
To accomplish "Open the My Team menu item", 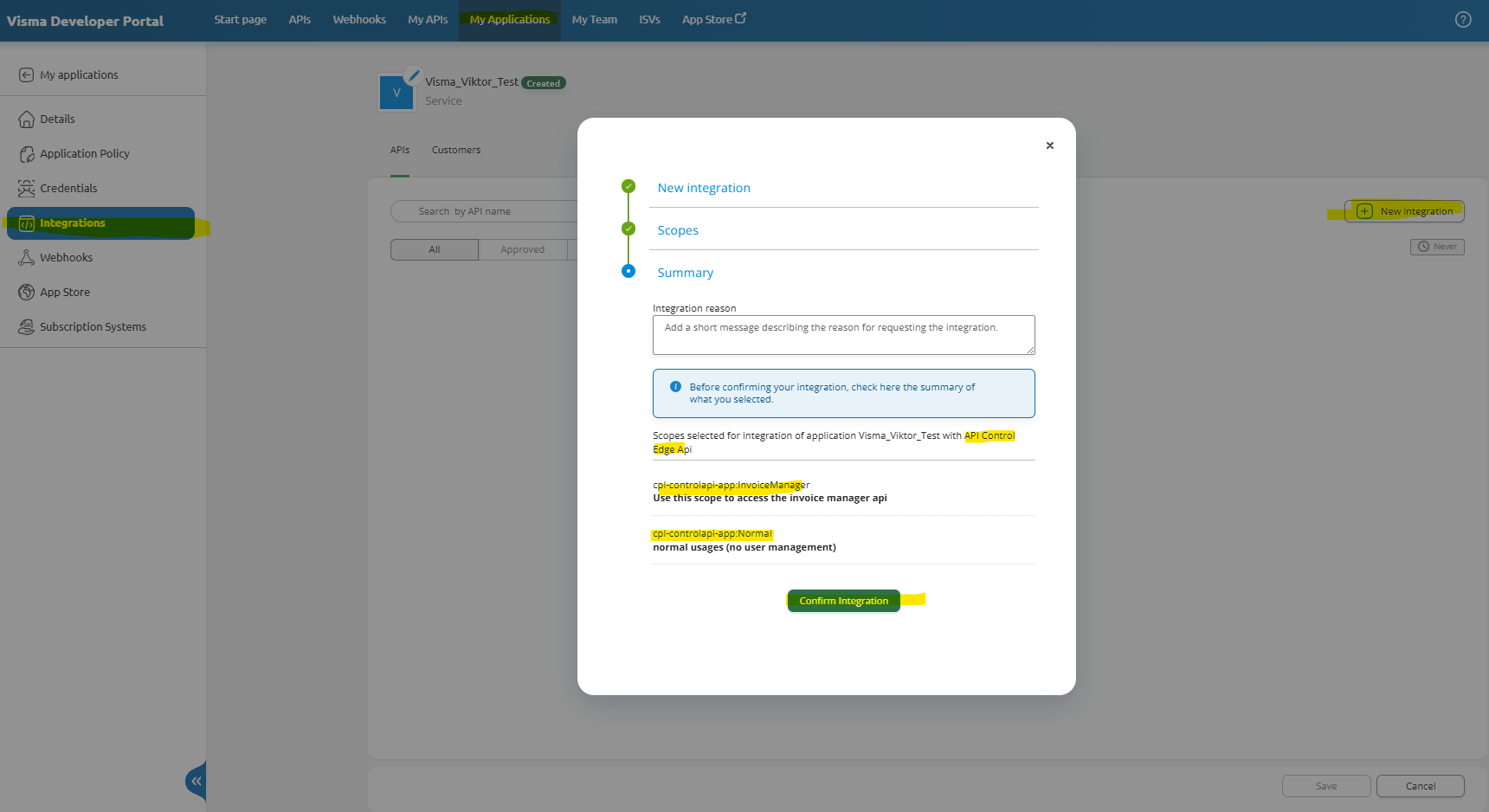I will coord(595,20).
